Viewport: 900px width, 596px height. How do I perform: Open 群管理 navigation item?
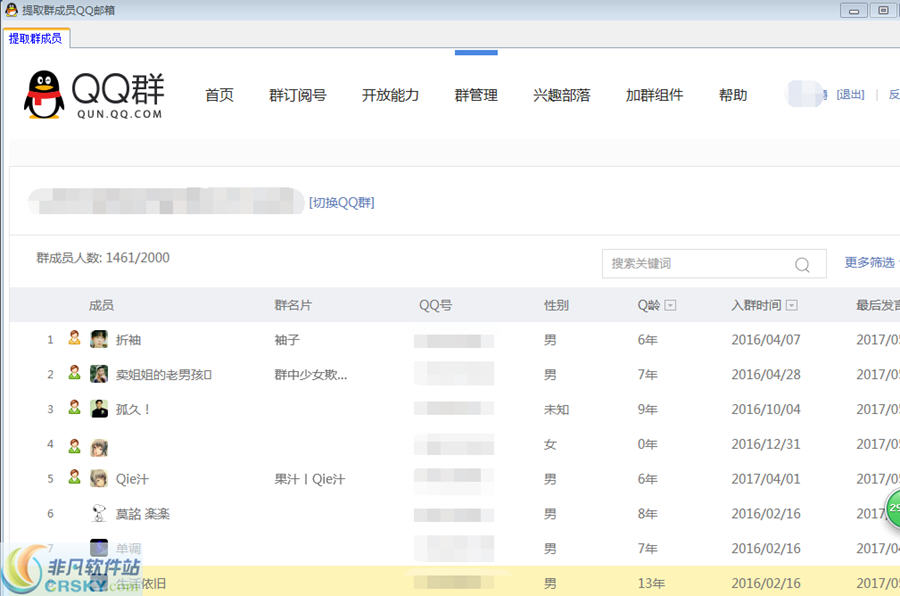click(x=476, y=95)
